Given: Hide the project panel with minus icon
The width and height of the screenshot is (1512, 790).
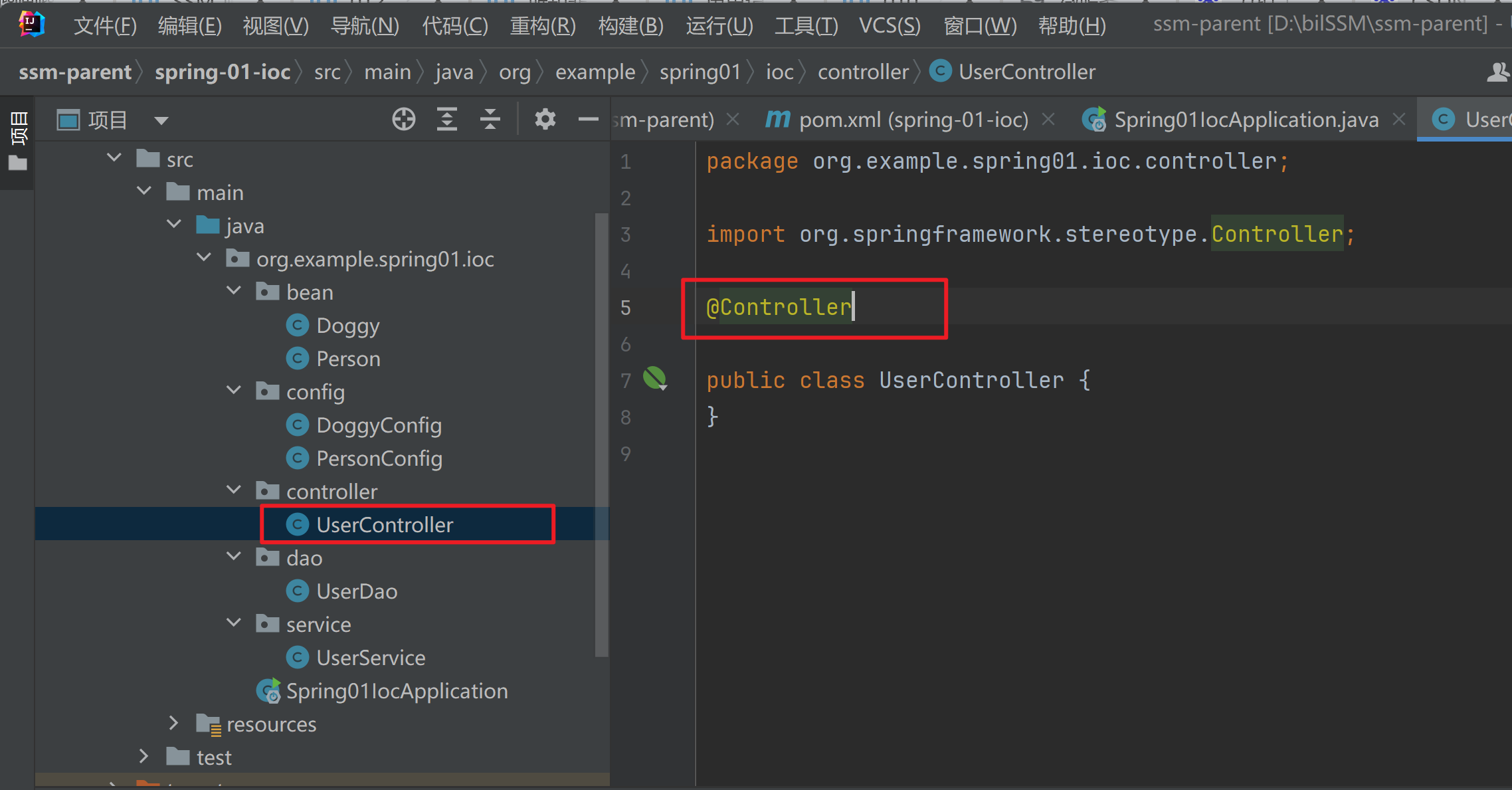Looking at the screenshot, I should point(588,120).
